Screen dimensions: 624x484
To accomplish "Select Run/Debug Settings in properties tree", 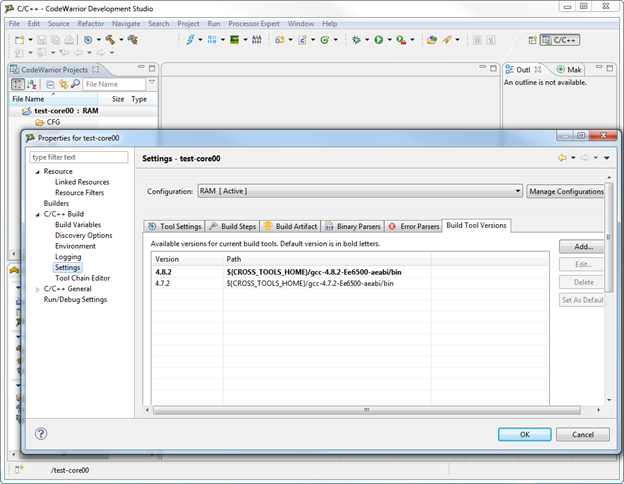I will [x=75, y=299].
